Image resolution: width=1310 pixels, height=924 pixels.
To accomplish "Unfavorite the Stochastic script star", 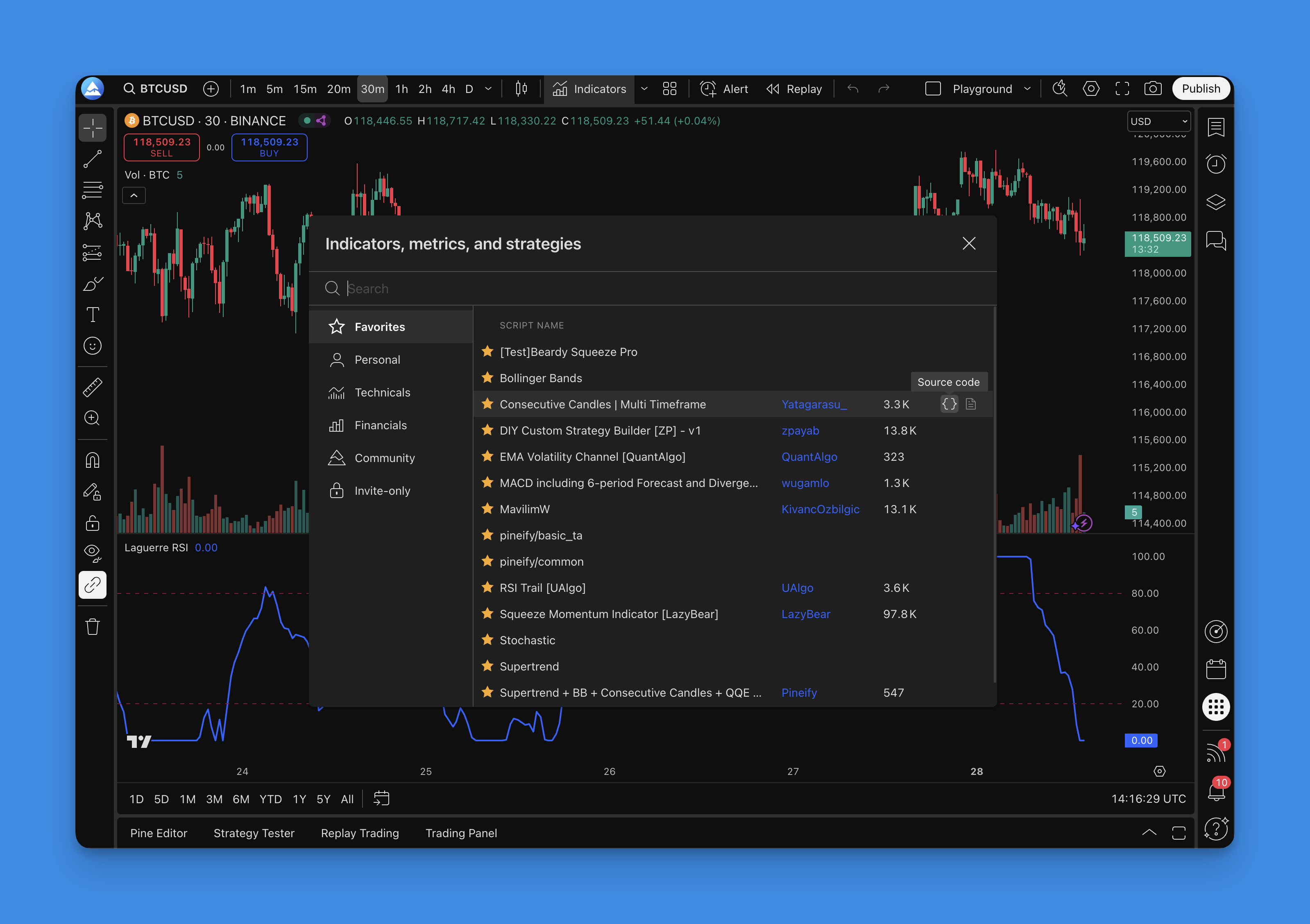I will pyautogui.click(x=487, y=640).
